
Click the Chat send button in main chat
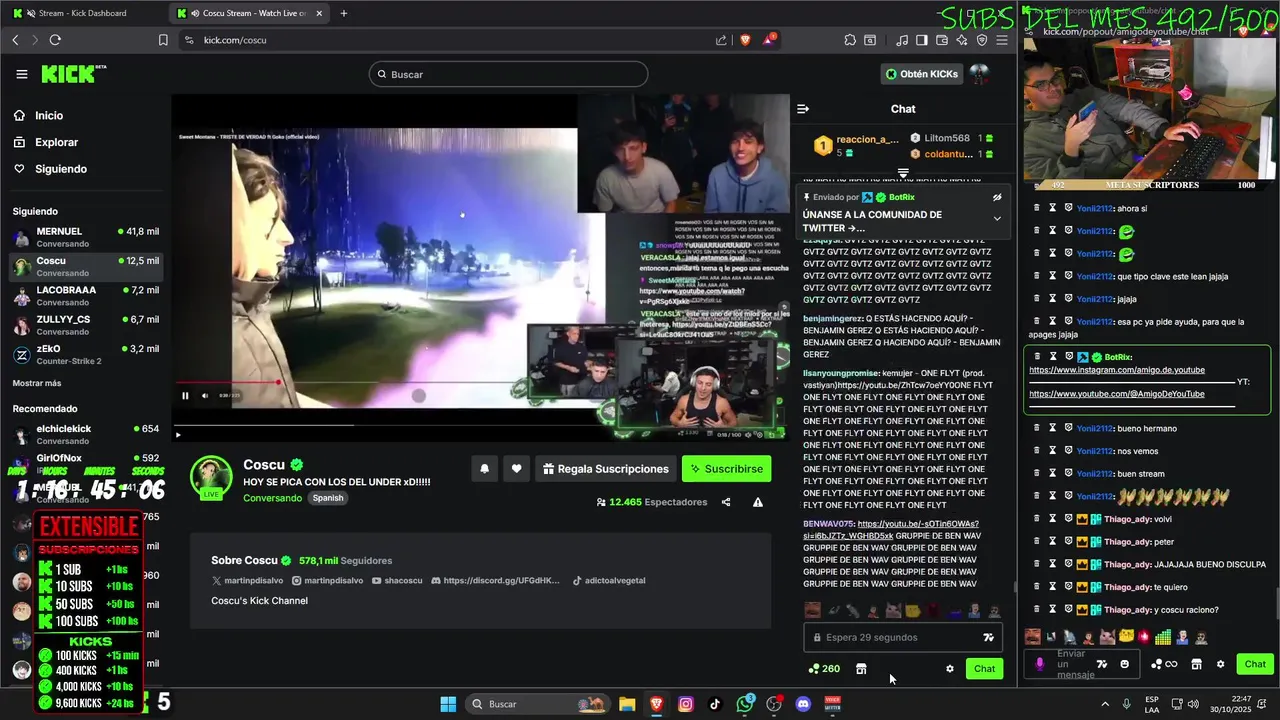985,669
